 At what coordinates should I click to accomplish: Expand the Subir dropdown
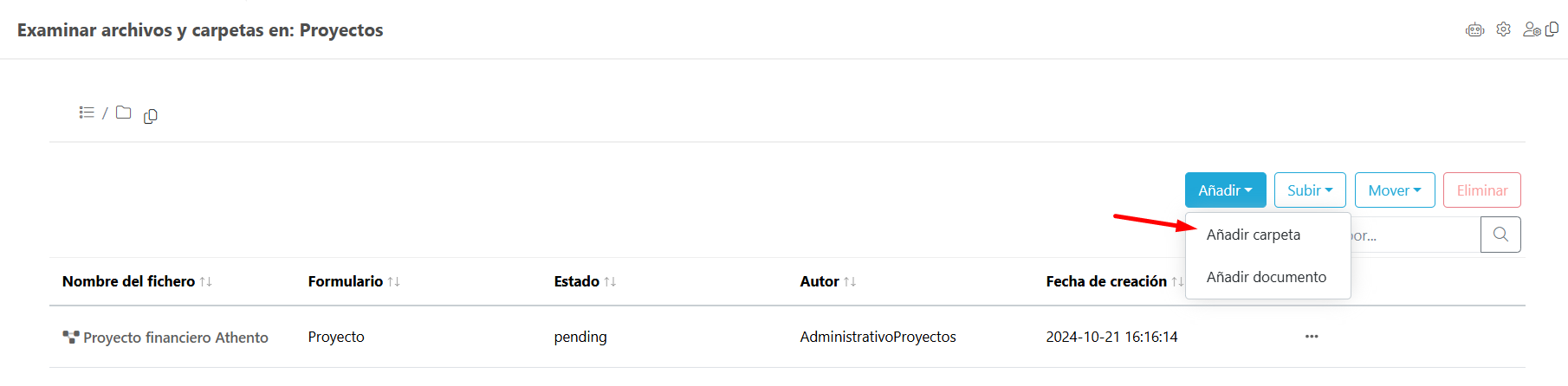pyautogui.click(x=1309, y=190)
